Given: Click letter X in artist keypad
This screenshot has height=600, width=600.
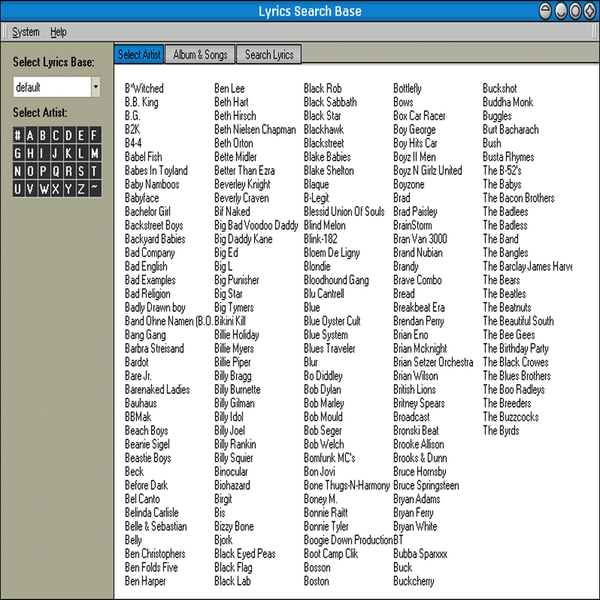Looking at the screenshot, I should click(x=56, y=189).
